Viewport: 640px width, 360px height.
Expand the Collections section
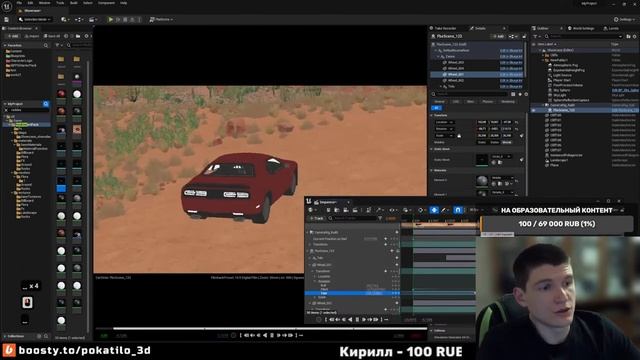pos(5,336)
